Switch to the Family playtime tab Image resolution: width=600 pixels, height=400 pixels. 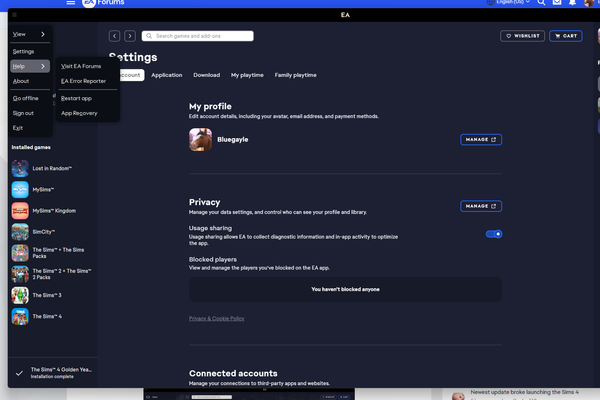tap(295, 75)
